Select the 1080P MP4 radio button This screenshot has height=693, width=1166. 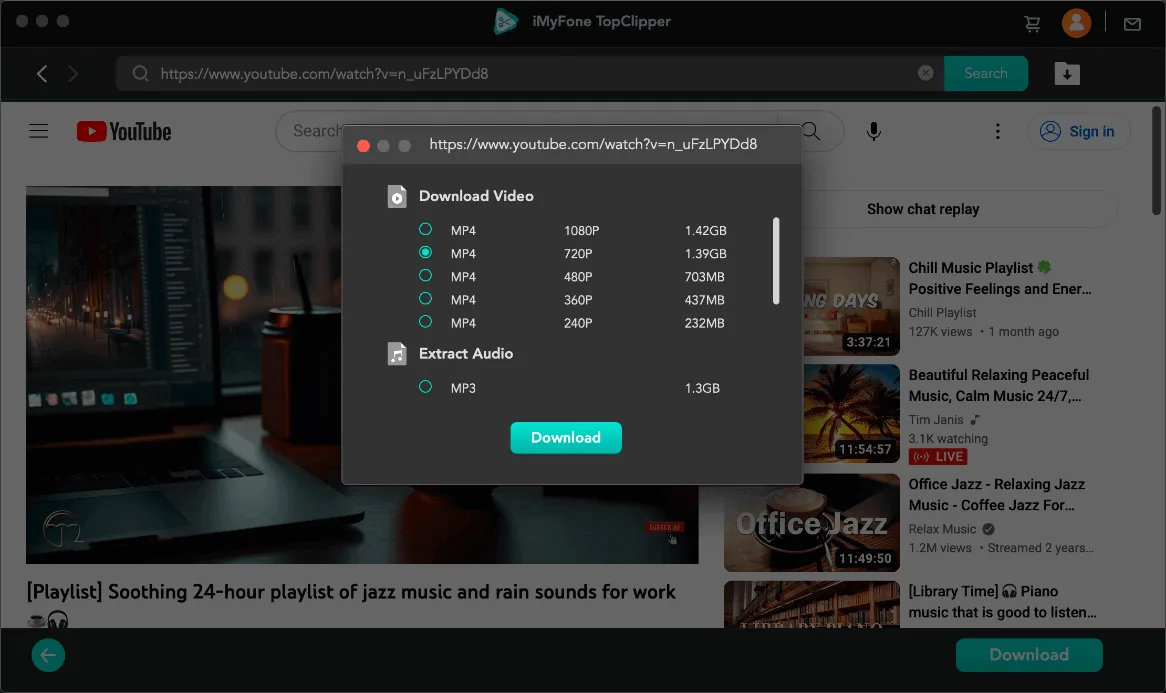(425, 230)
